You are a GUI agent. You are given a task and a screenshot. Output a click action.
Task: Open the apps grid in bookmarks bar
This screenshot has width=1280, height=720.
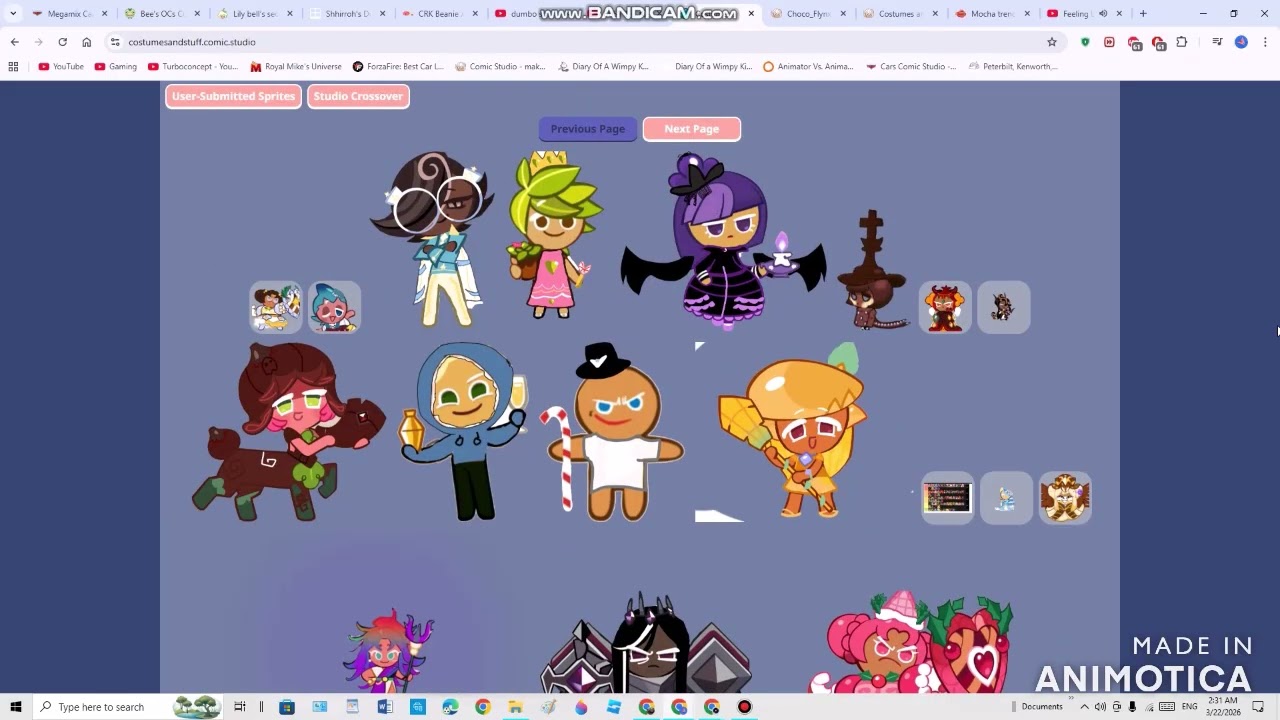(x=13, y=66)
